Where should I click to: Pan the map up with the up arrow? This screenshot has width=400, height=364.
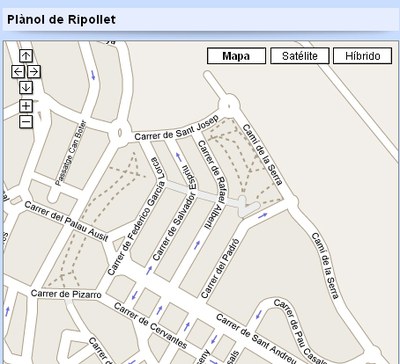click(x=26, y=56)
